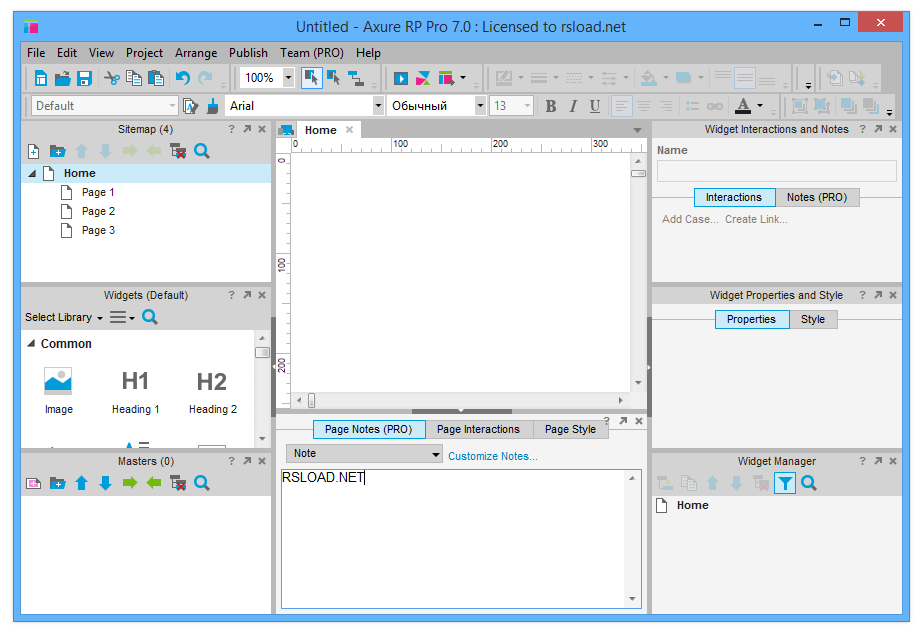Delete the selected page in Sitemap

(x=178, y=151)
